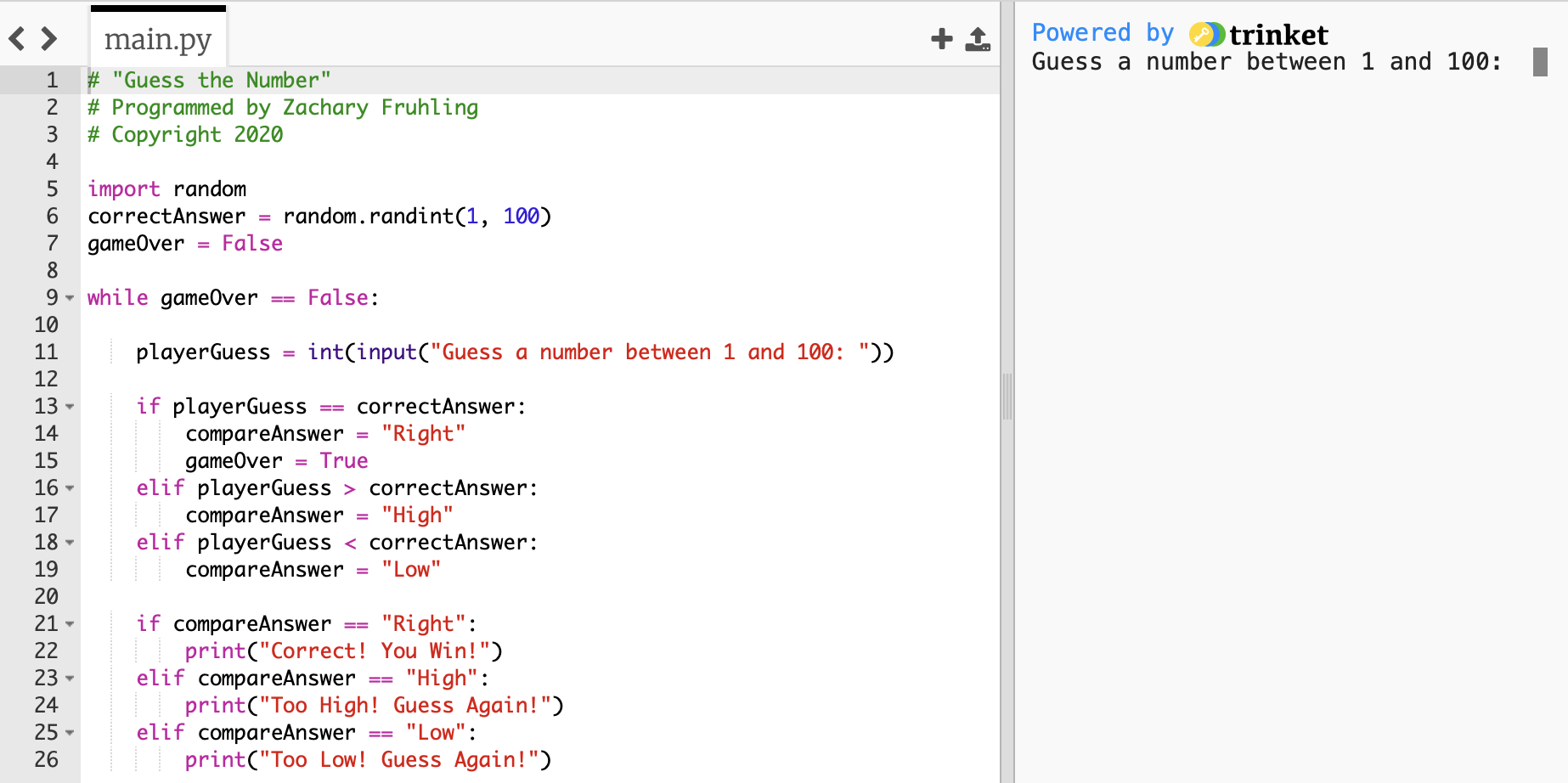Viewport: 1568px width, 783px height.
Task: Collapse the if block at line 13
Action: (x=70, y=407)
